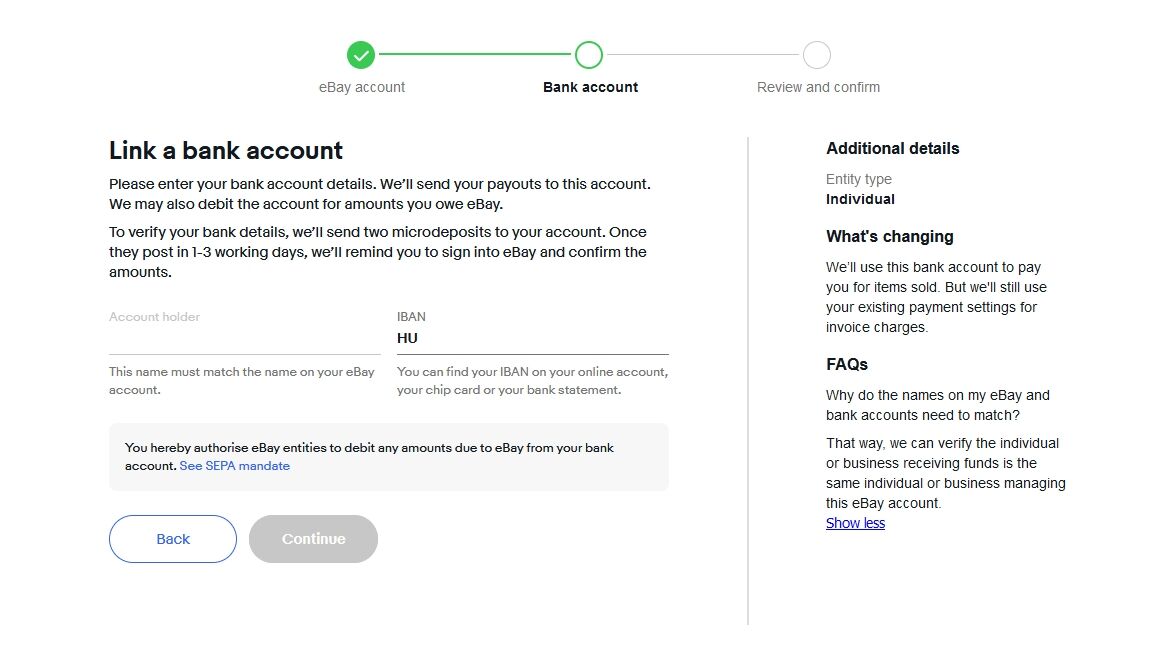This screenshot has width=1149, height=671.
Task: Click the IBAN helper text below the field
Action: point(532,381)
